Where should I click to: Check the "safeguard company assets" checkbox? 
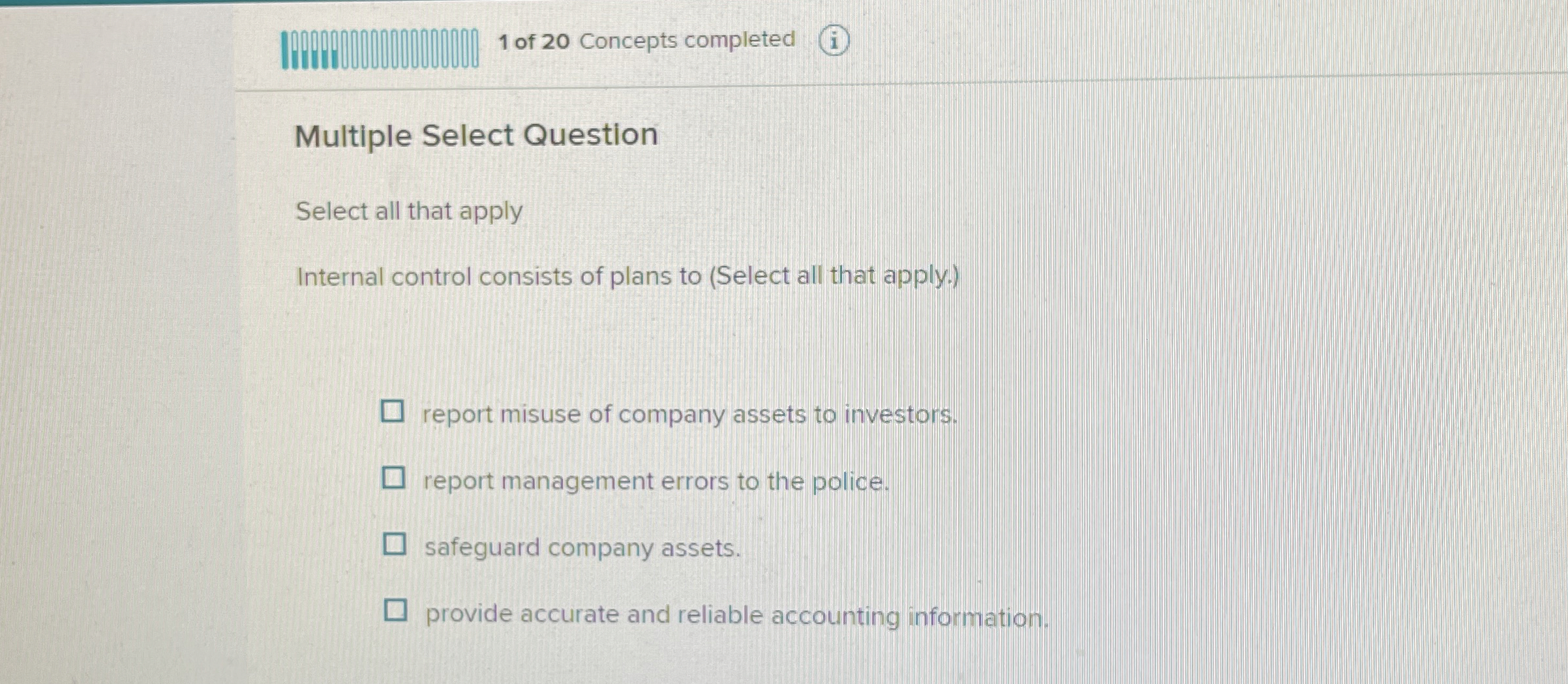(x=395, y=546)
